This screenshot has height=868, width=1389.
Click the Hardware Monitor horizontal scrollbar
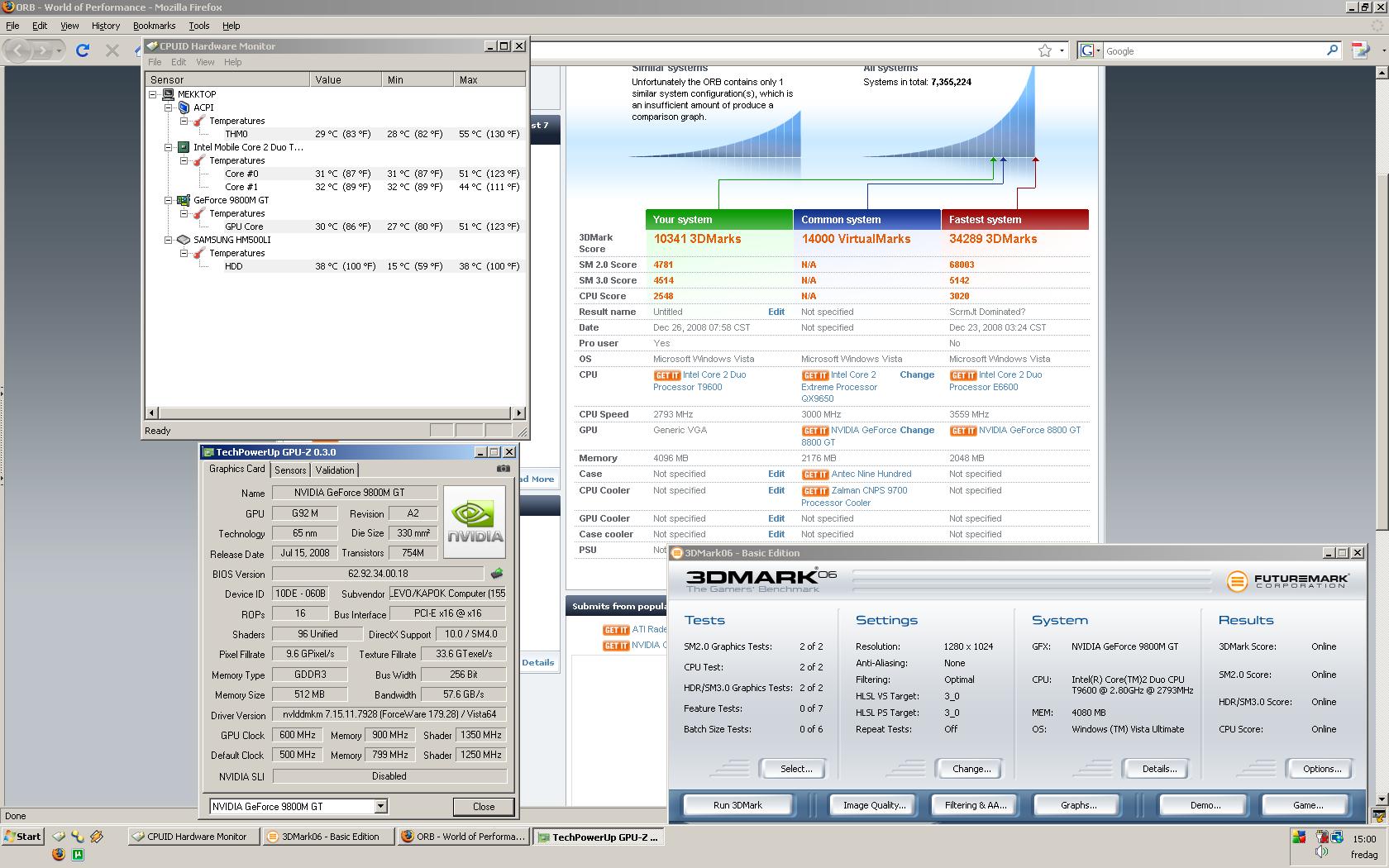click(x=335, y=413)
